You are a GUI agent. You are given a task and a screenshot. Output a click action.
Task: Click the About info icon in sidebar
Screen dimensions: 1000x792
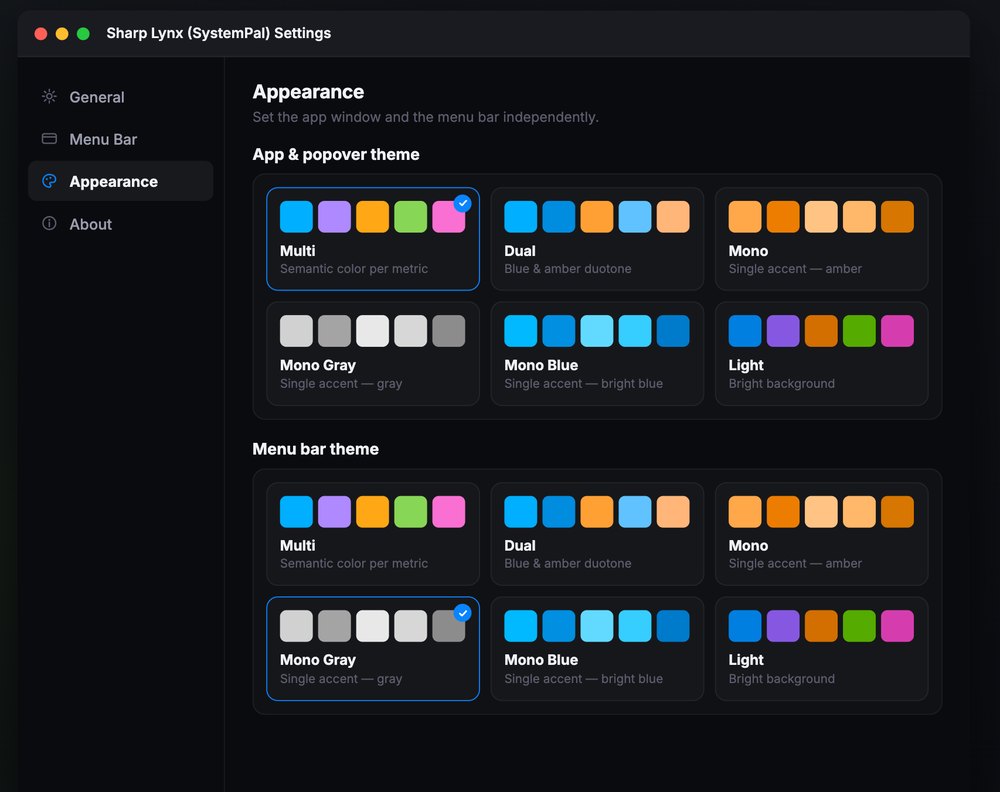coord(49,223)
